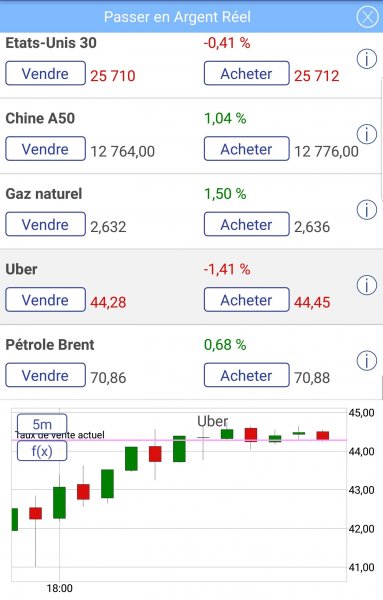
Task: Click Vendre for Gaz naturel
Action: (45, 224)
